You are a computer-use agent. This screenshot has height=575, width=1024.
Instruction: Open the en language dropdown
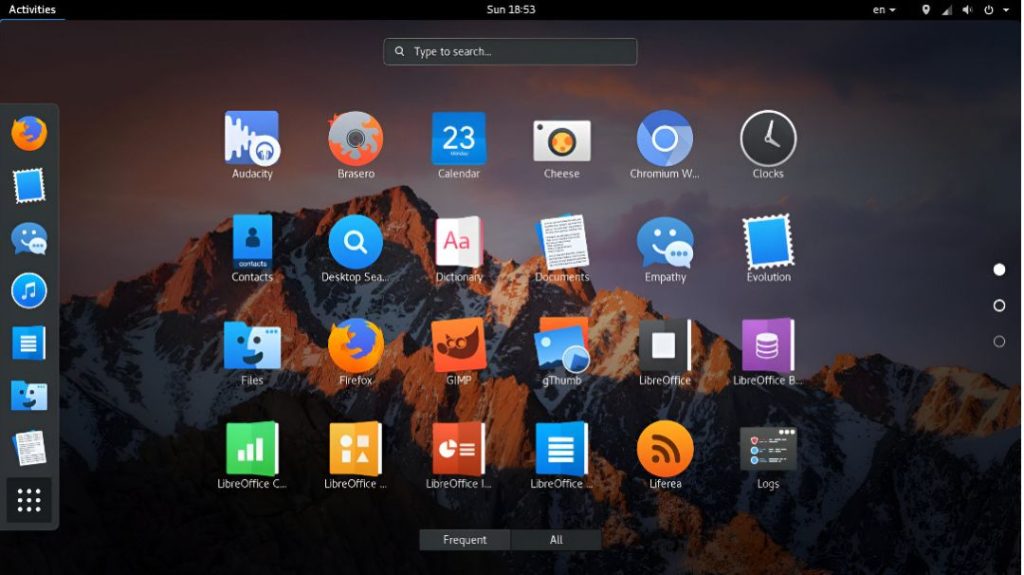click(884, 10)
